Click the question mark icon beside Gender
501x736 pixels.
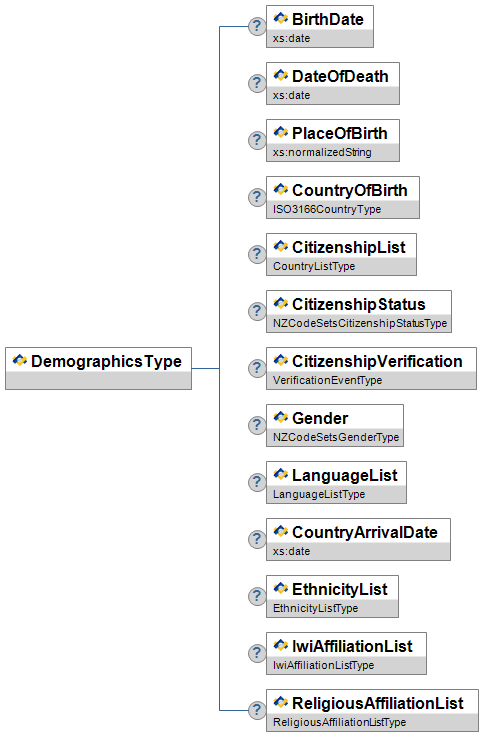click(257, 425)
